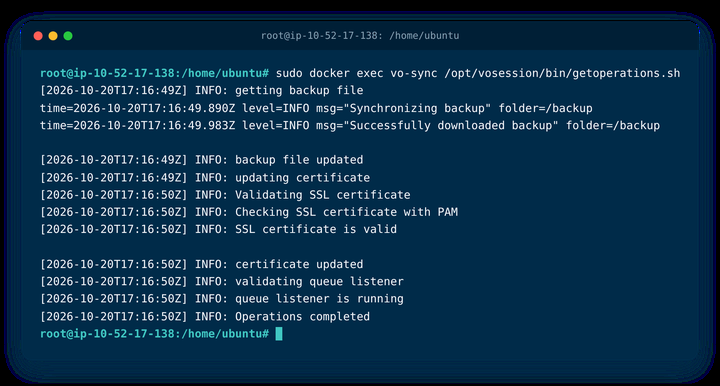
Task: Click the window title root@ip-10-52-17-138: /home/ubuntu
Action: click(360, 36)
